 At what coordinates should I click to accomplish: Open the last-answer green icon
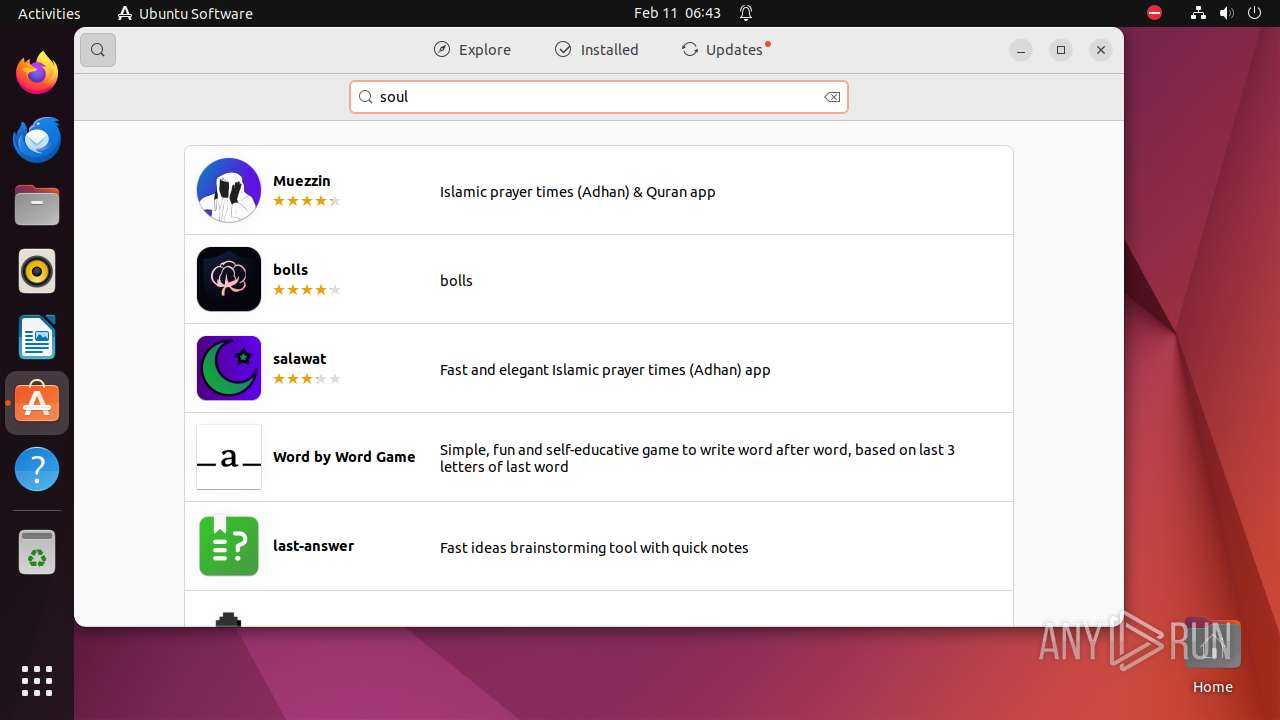pos(229,546)
